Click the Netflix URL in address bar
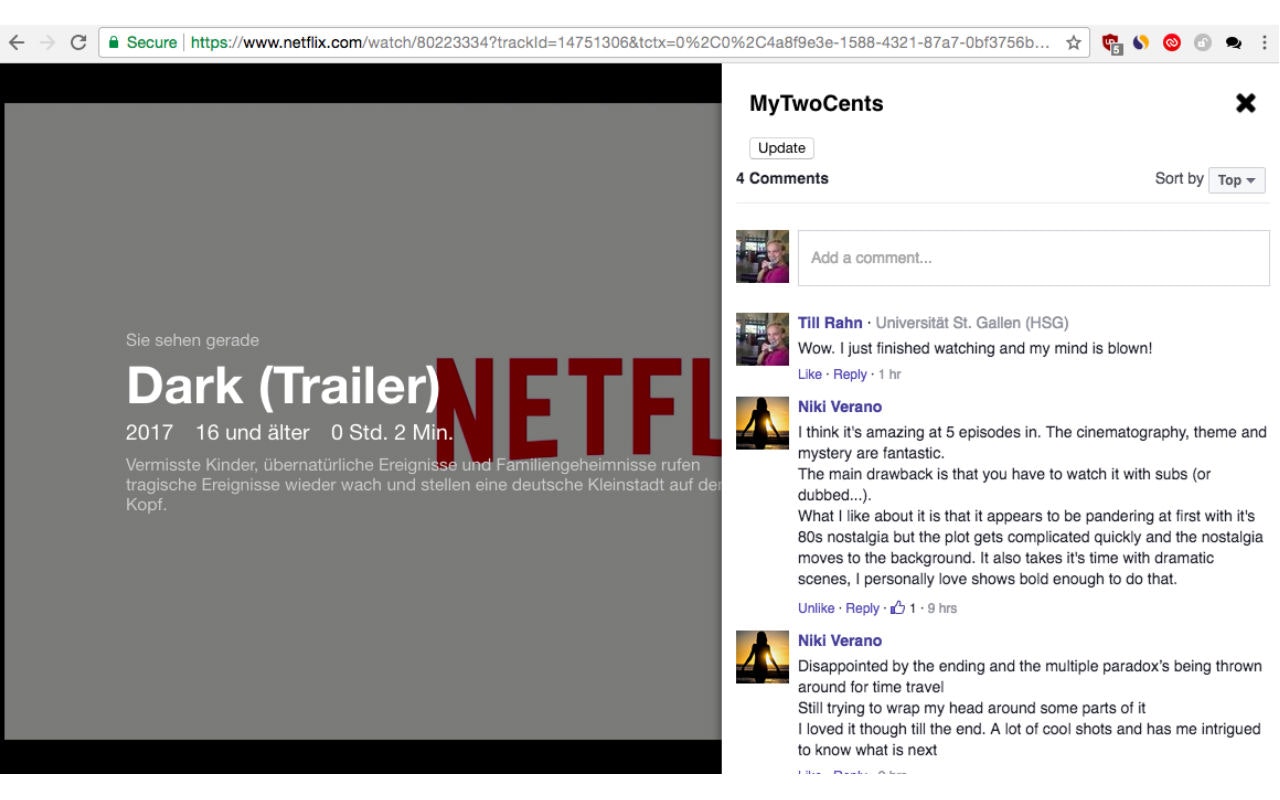This screenshot has height=800, width=1280. click(620, 43)
